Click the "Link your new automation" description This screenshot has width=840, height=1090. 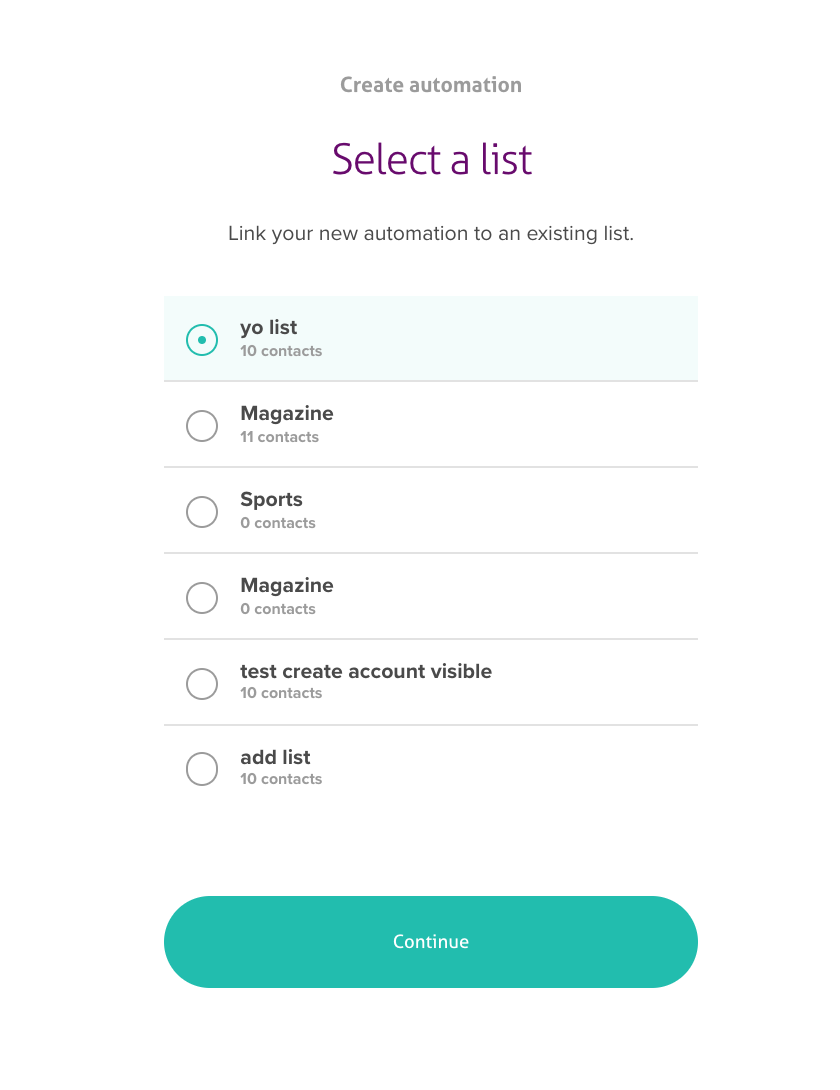(431, 235)
